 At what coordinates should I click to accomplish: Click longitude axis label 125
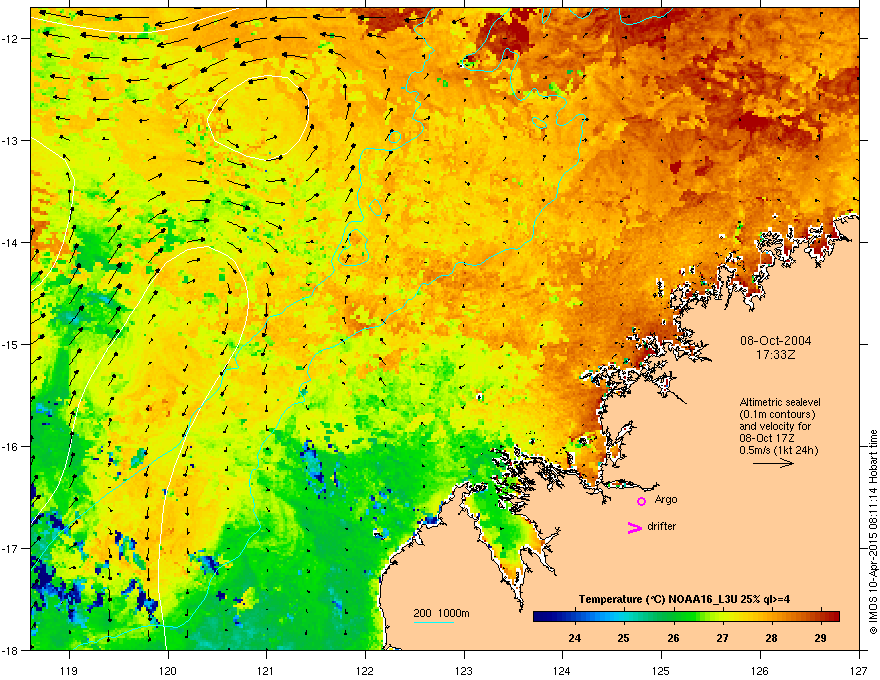(661, 670)
